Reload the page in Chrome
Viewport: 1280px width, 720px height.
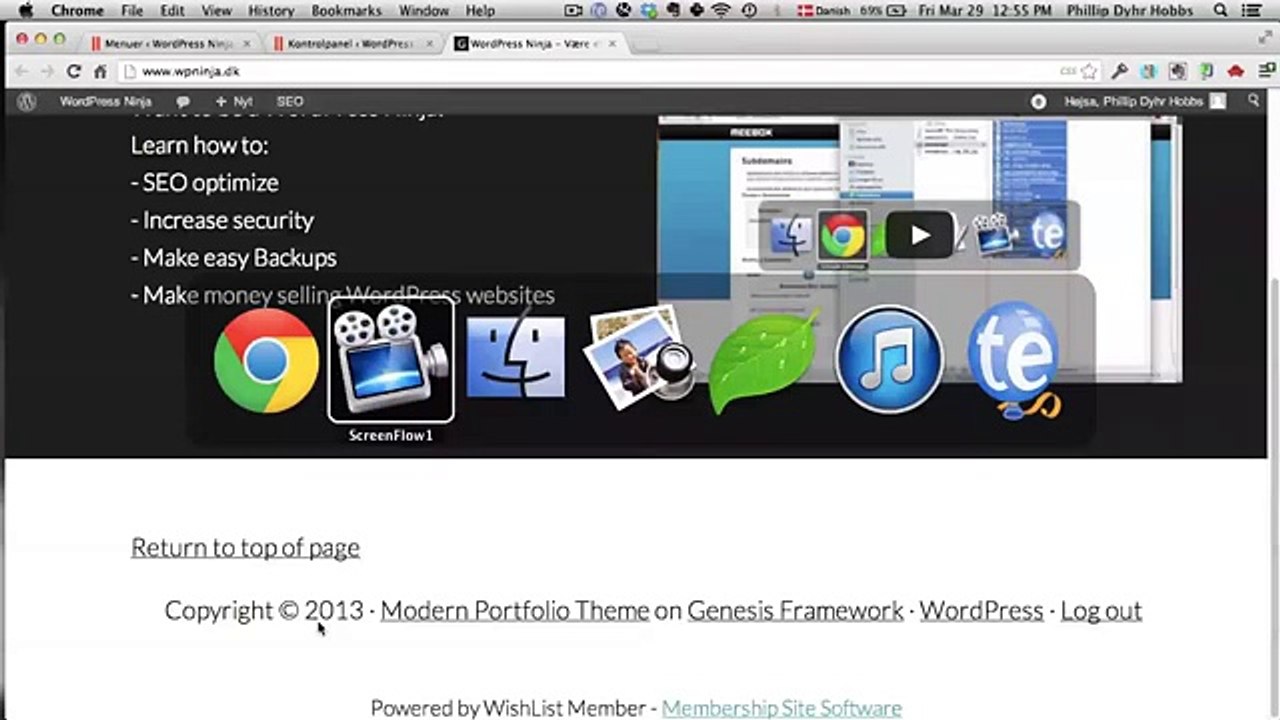click(x=73, y=71)
